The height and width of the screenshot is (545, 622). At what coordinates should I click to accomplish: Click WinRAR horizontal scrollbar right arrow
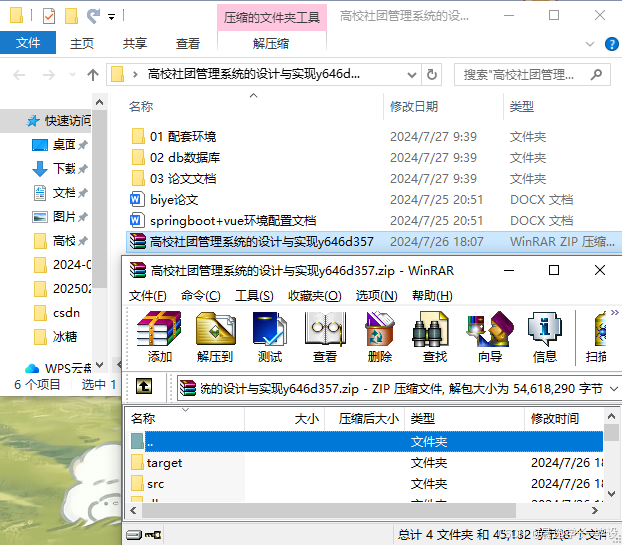(x=595, y=510)
